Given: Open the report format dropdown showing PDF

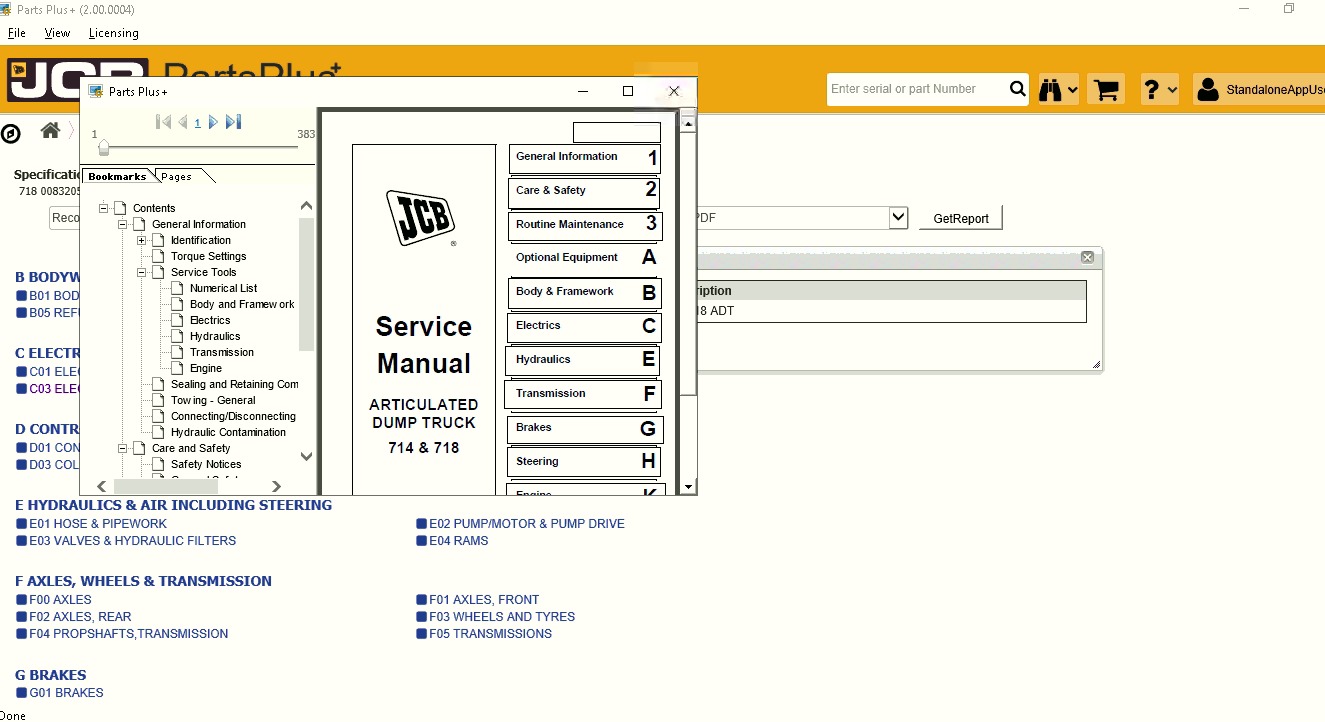Looking at the screenshot, I should [897, 217].
